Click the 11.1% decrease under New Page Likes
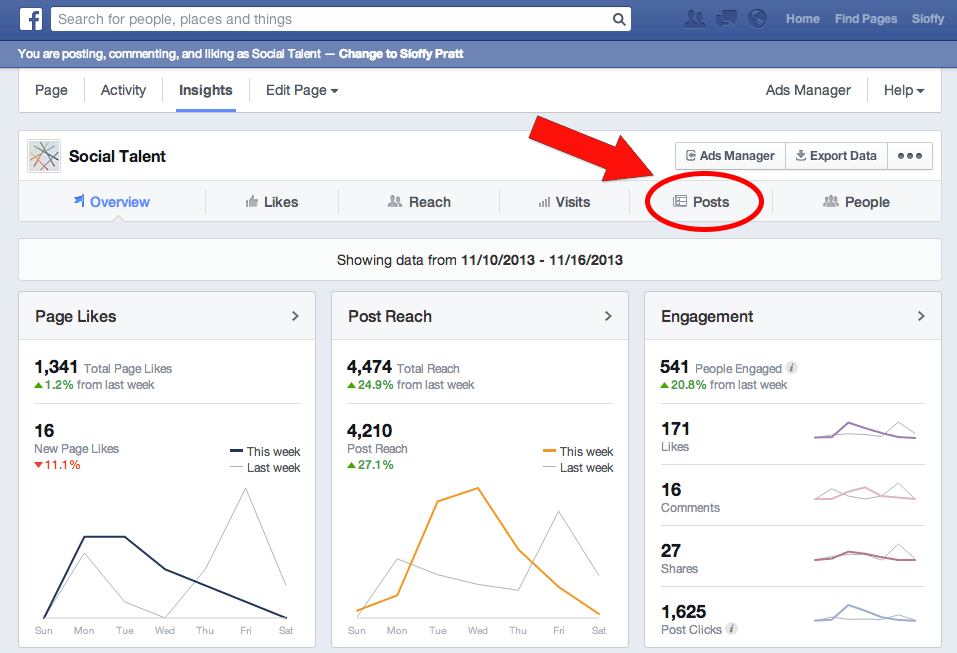957x653 pixels. coord(57,465)
